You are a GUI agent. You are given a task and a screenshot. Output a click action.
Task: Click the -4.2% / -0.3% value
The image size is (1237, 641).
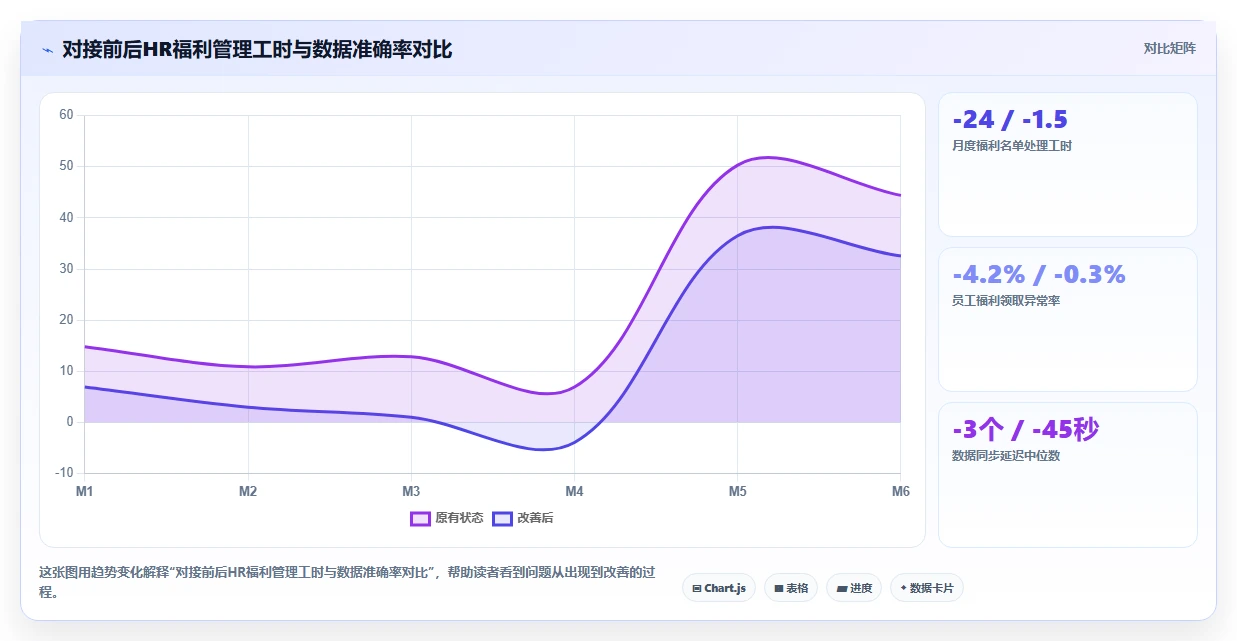point(1039,274)
